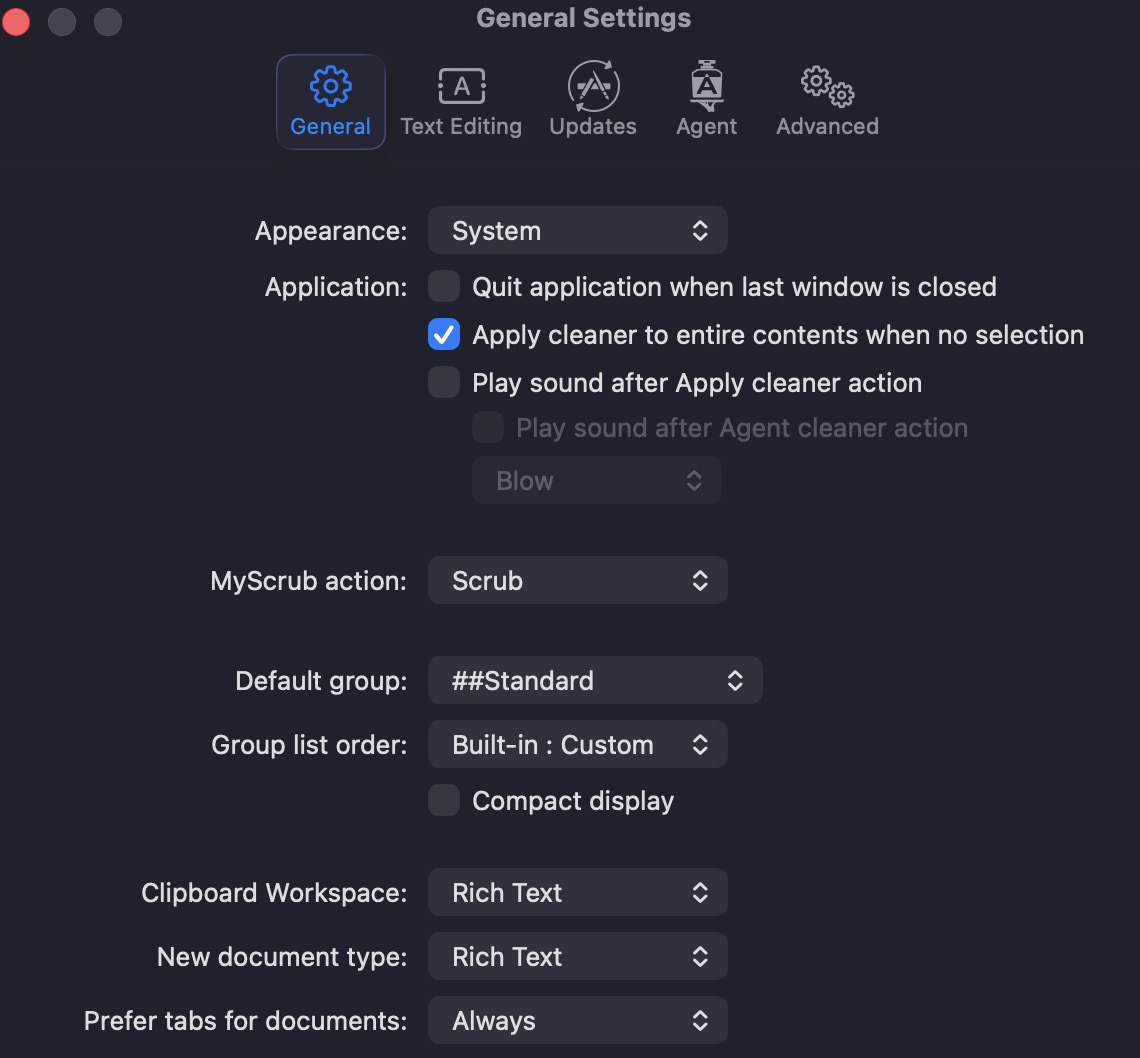The width and height of the screenshot is (1140, 1058).
Task: Switch to the Agent icon tab
Action: 706,102
